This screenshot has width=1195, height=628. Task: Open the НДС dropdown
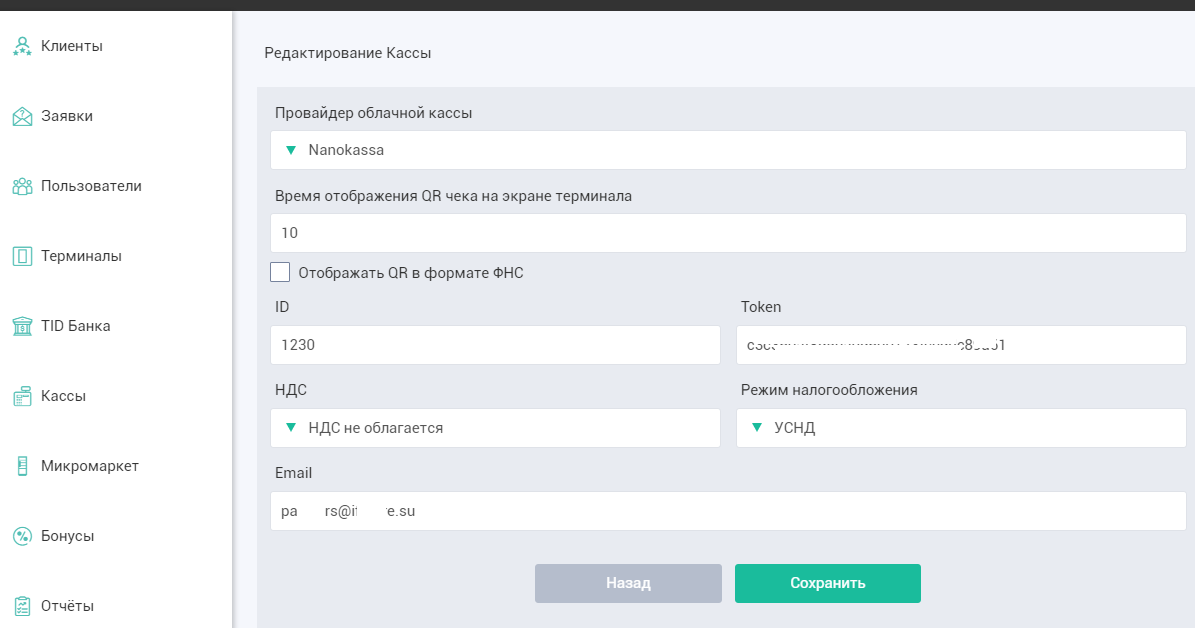tap(495, 428)
